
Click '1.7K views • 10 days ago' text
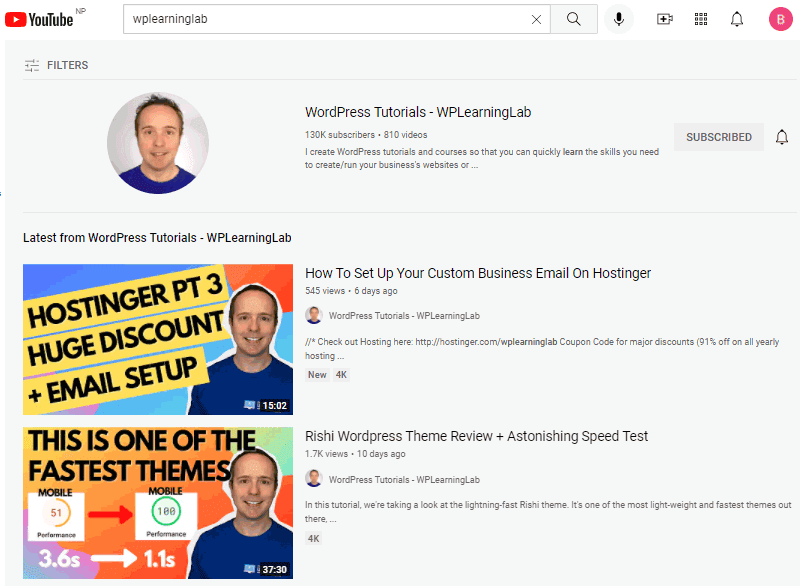[355, 454]
